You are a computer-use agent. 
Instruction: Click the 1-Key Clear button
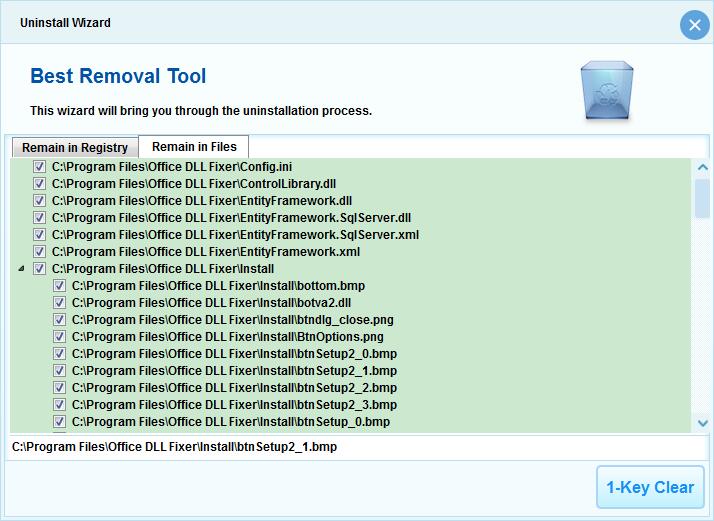click(650, 487)
